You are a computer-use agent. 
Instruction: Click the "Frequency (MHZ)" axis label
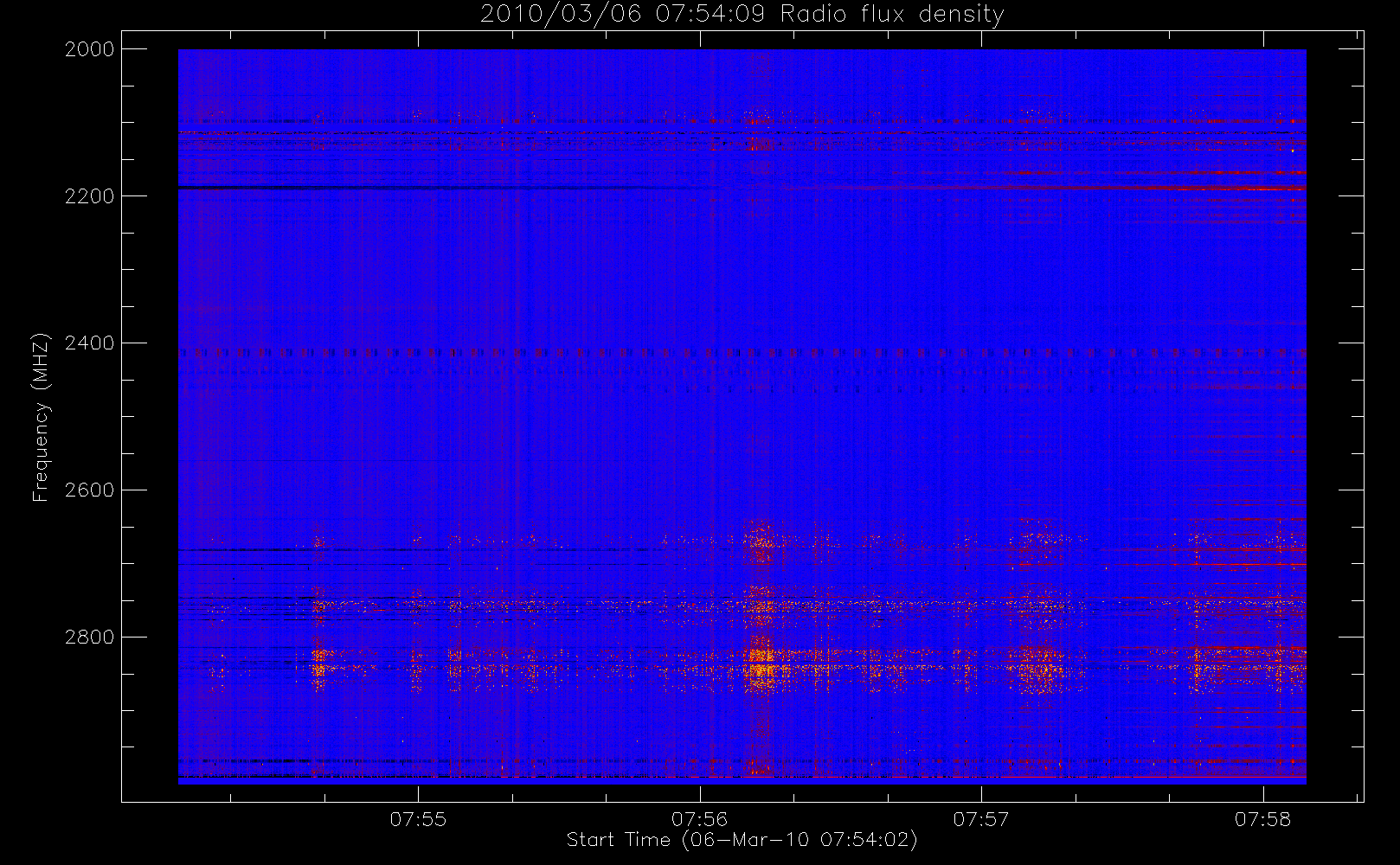(40, 417)
